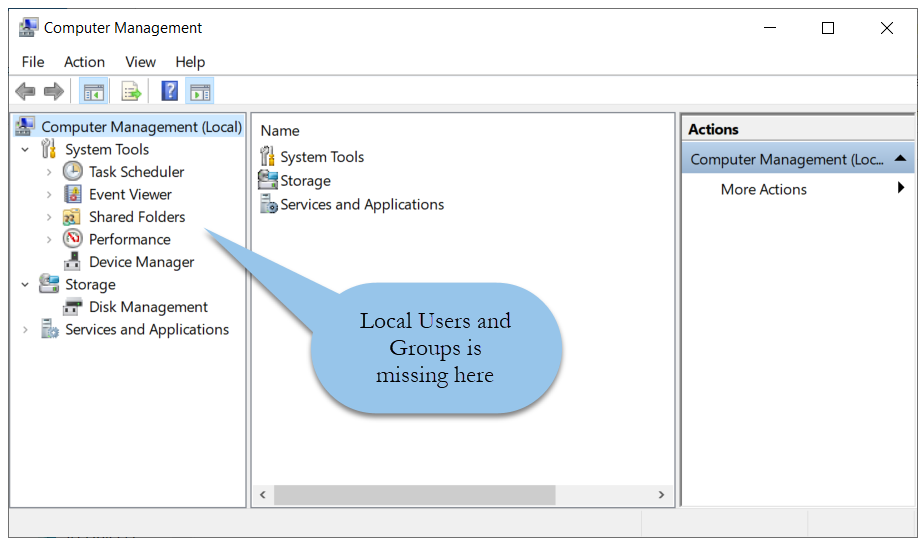Image resolution: width=918 pixels, height=538 pixels.
Task: Click Computer Management (Loc... actions header
Action: pyautogui.click(x=798, y=159)
